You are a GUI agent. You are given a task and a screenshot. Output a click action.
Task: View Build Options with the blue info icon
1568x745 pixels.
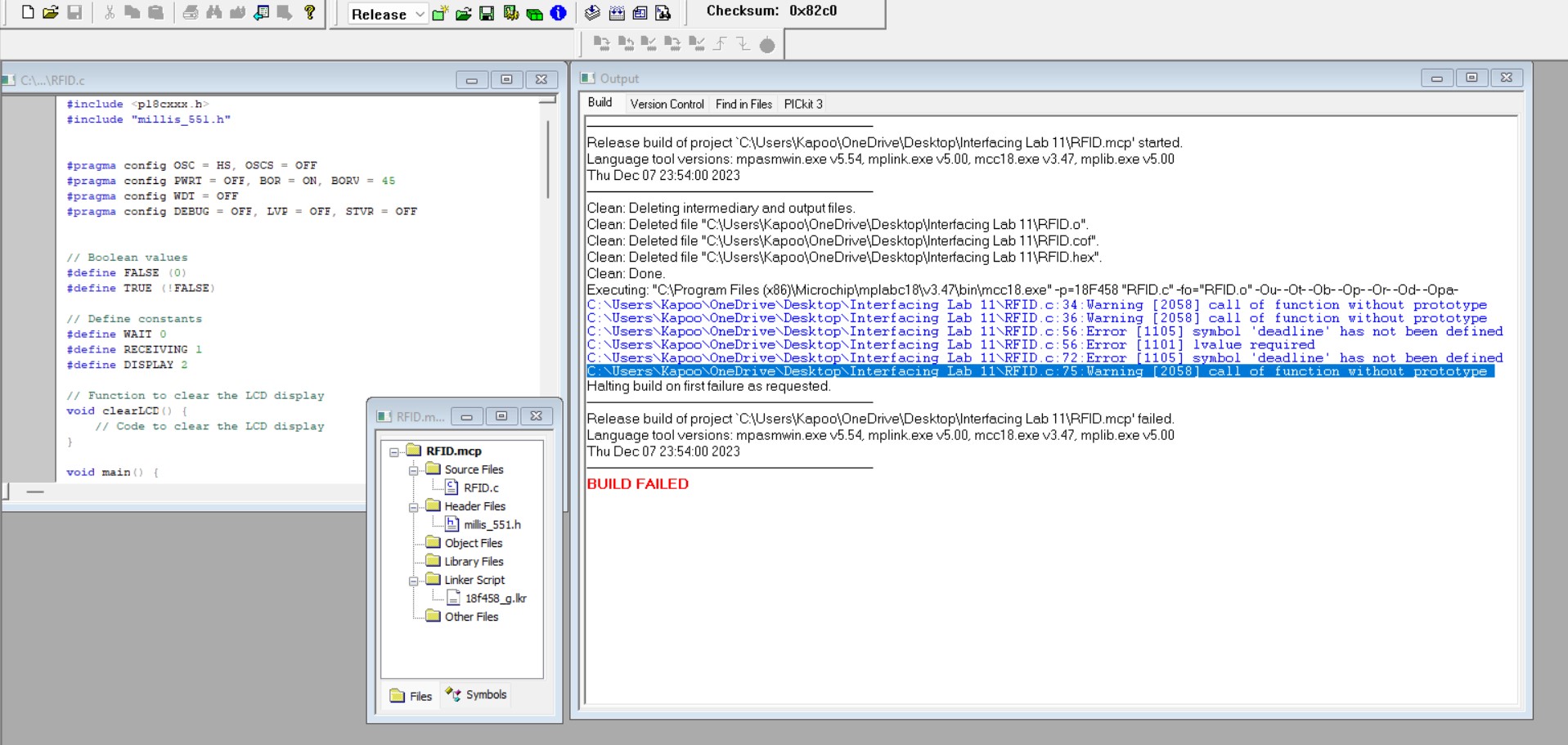pos(558,14)
